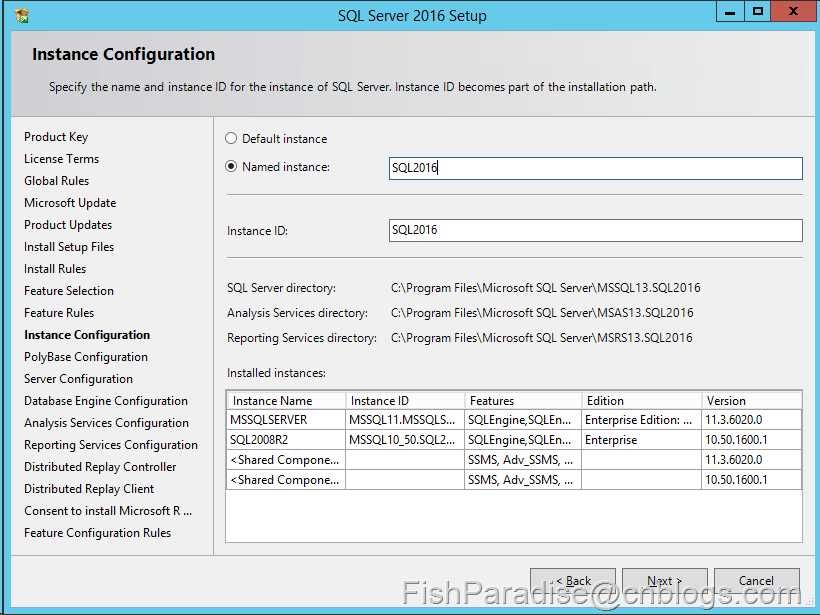820x615 pixels.
Task: Select Server Configuration in the step list
Action: point(78,379)
